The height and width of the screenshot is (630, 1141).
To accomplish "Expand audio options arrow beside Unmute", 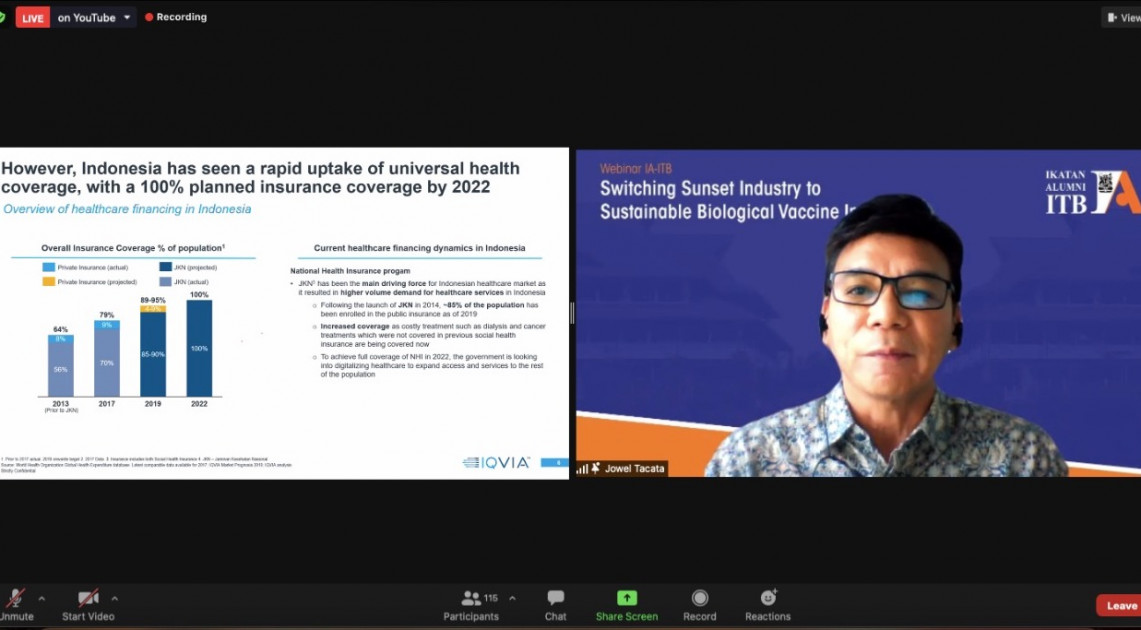I will pos(42,598).
